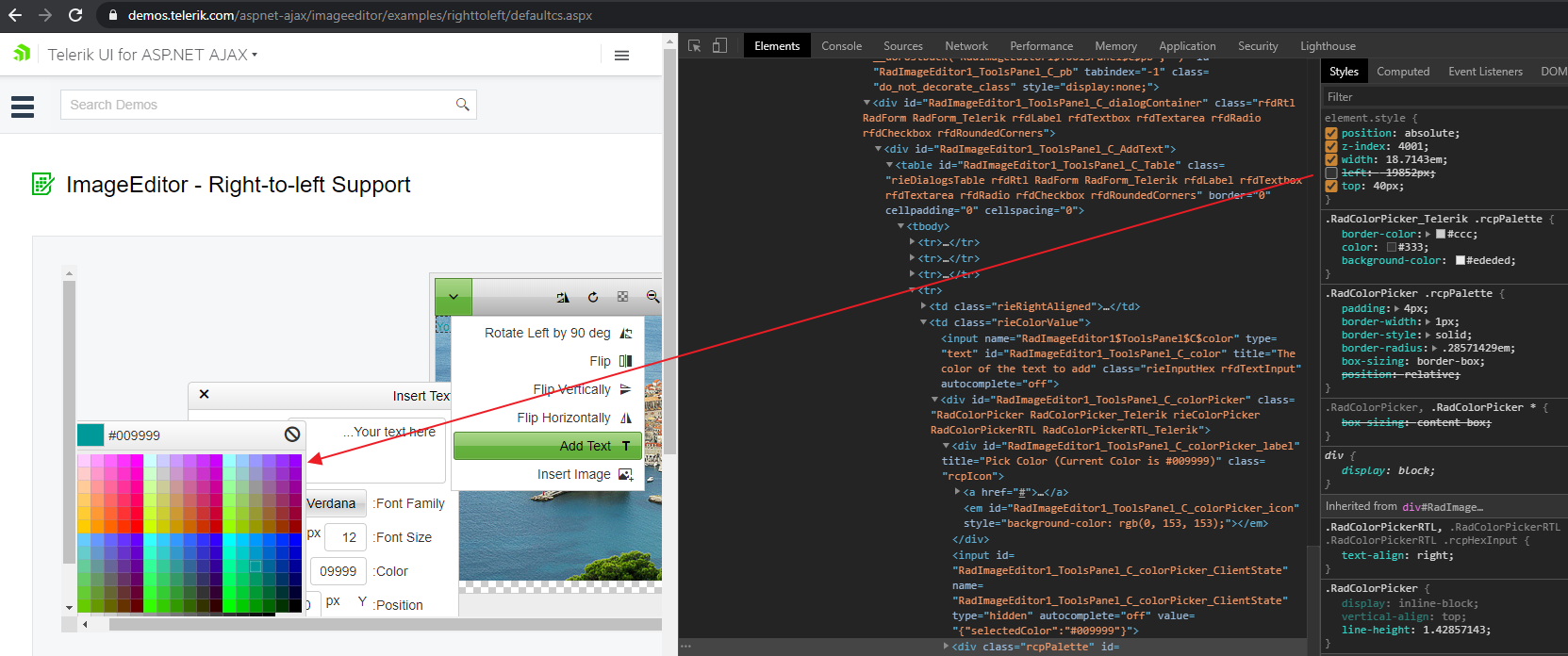Click the #333 color swatch in Styles
The height and width of the screenshot is (656, 1568).
pyautogui.click(x=1391, y=247)
